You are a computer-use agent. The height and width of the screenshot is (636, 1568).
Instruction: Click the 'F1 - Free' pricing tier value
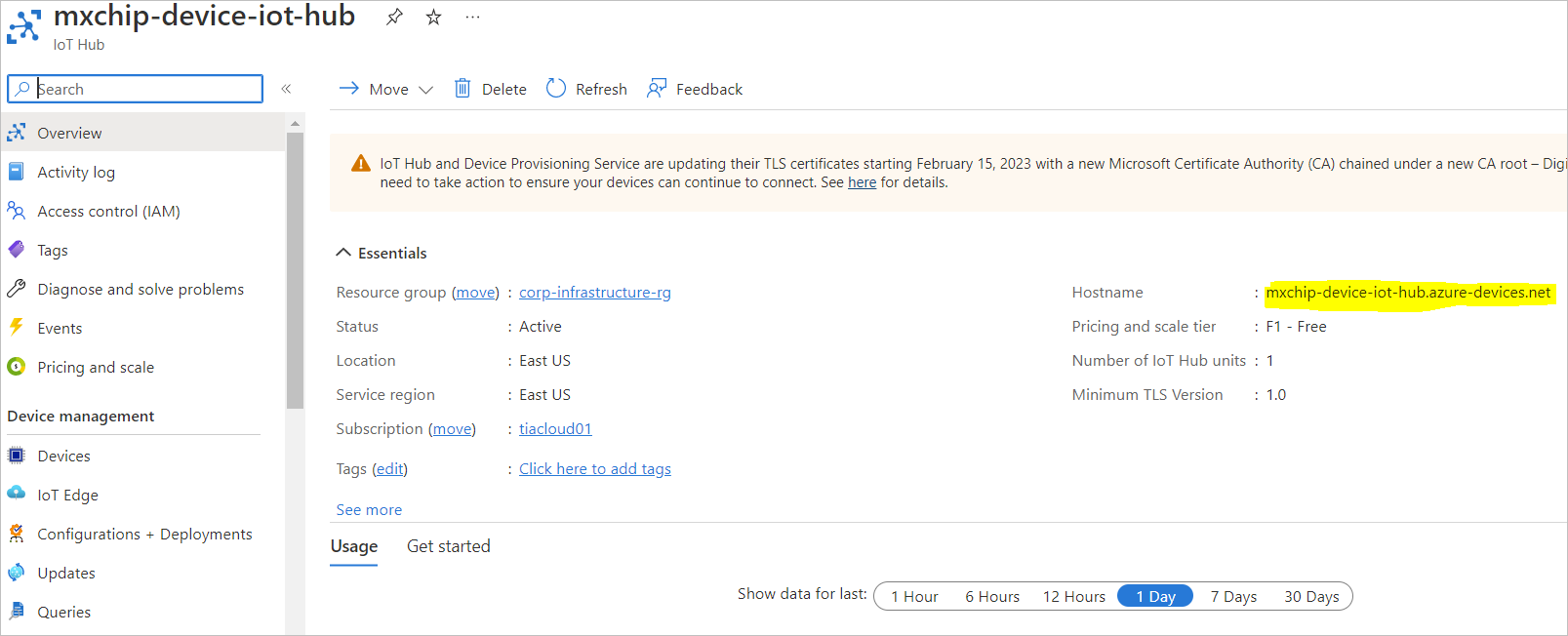click(x=1296, y=327)
